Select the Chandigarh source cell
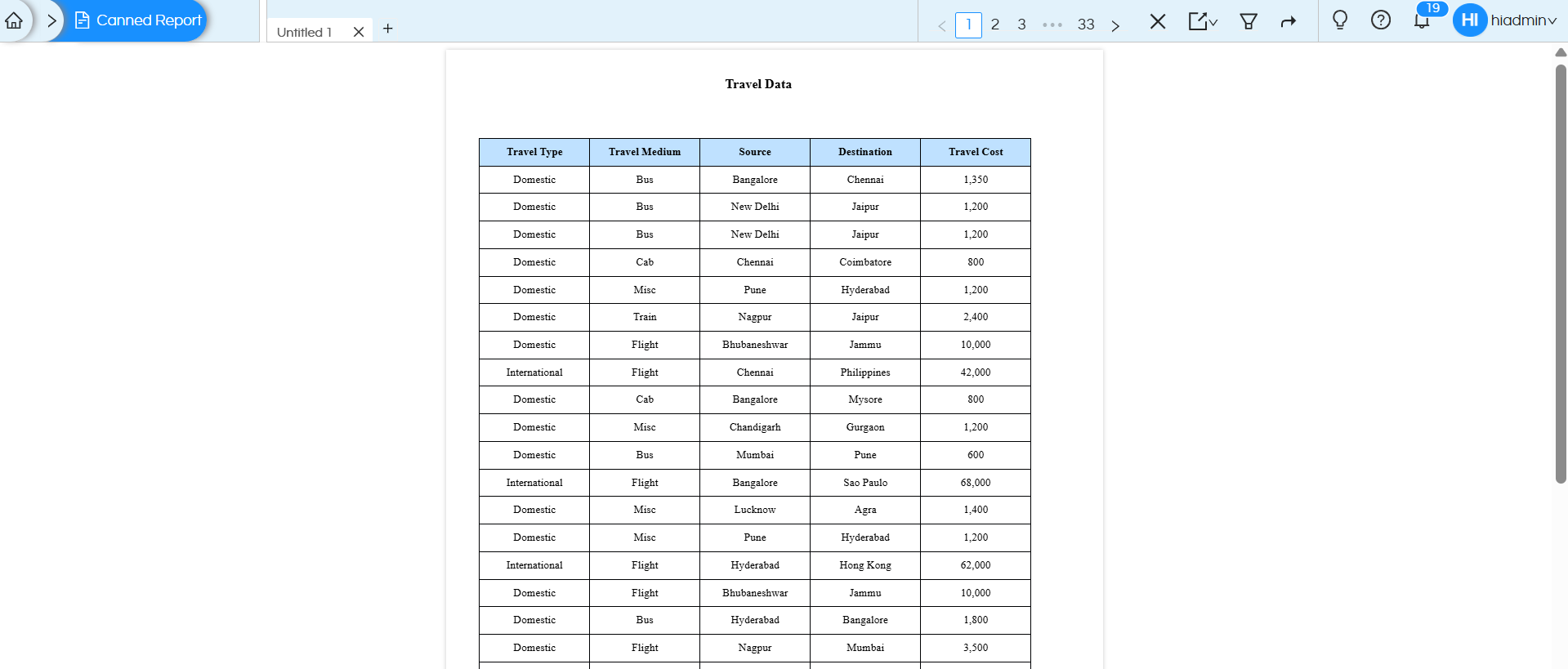Viewport: 1568px width, 669px height. (755, 427)
